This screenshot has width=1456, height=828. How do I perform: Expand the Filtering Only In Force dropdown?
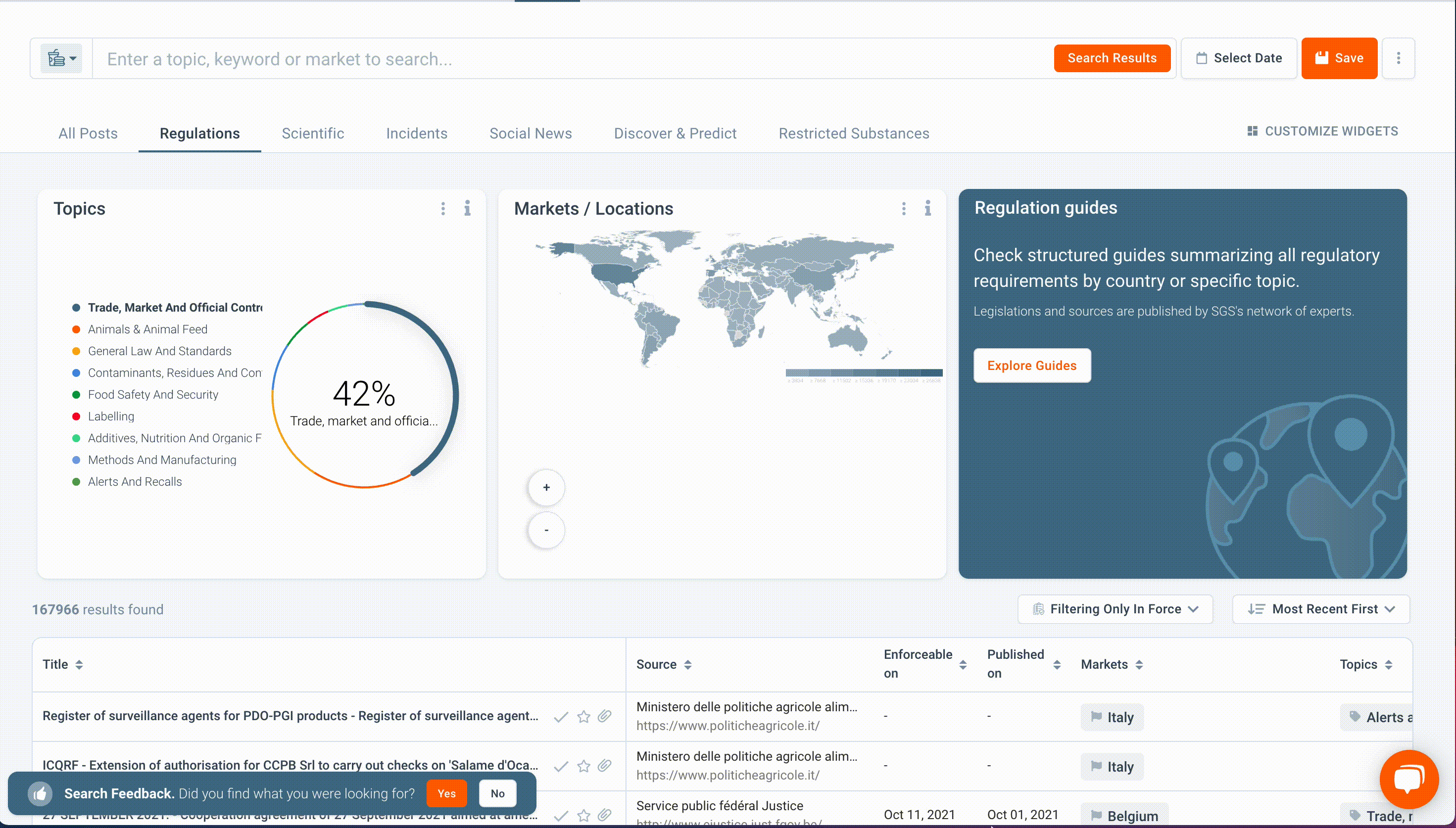(x=1115, y=609)
